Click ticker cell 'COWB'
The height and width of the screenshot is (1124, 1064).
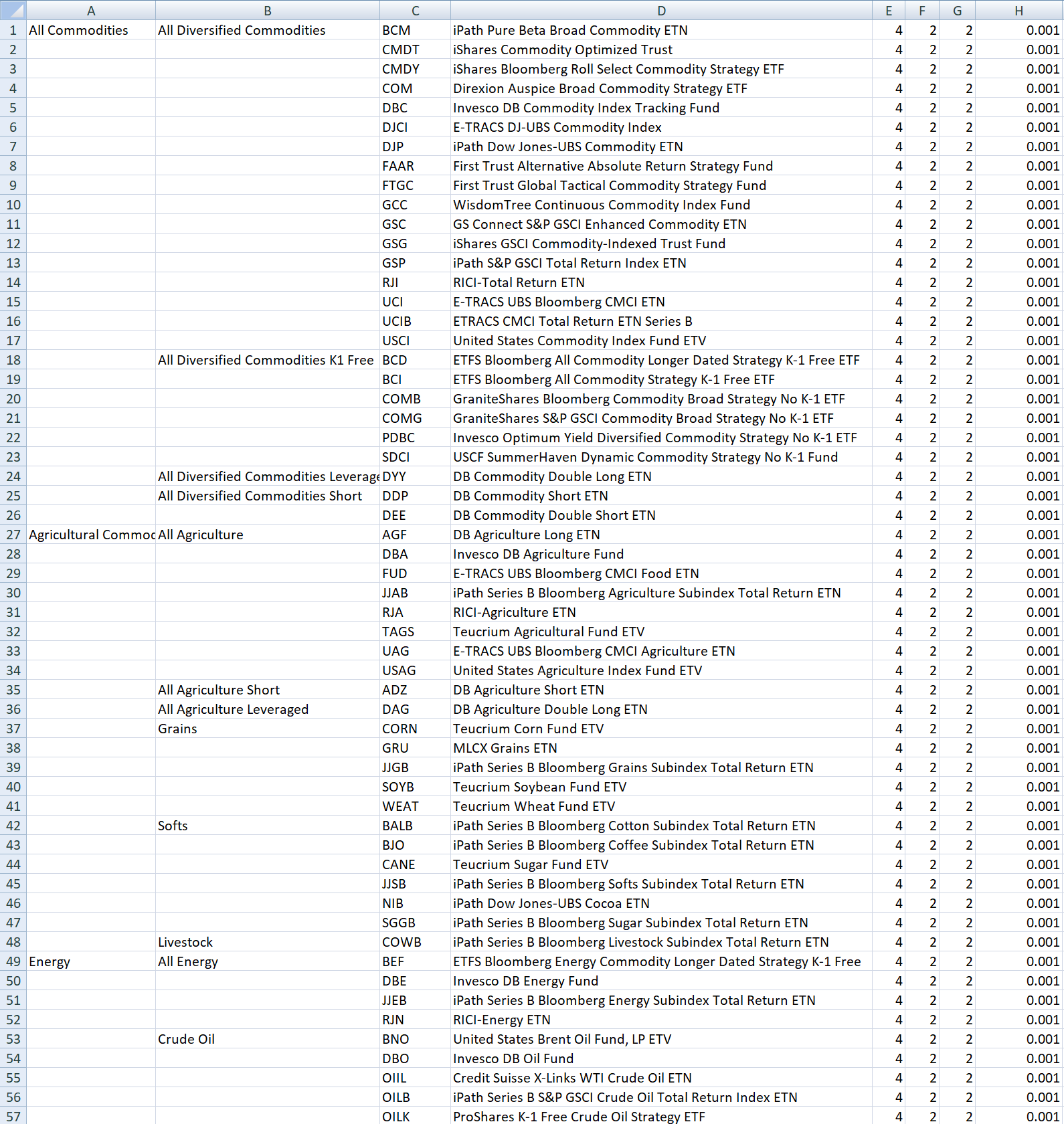(x=415, y=942)
